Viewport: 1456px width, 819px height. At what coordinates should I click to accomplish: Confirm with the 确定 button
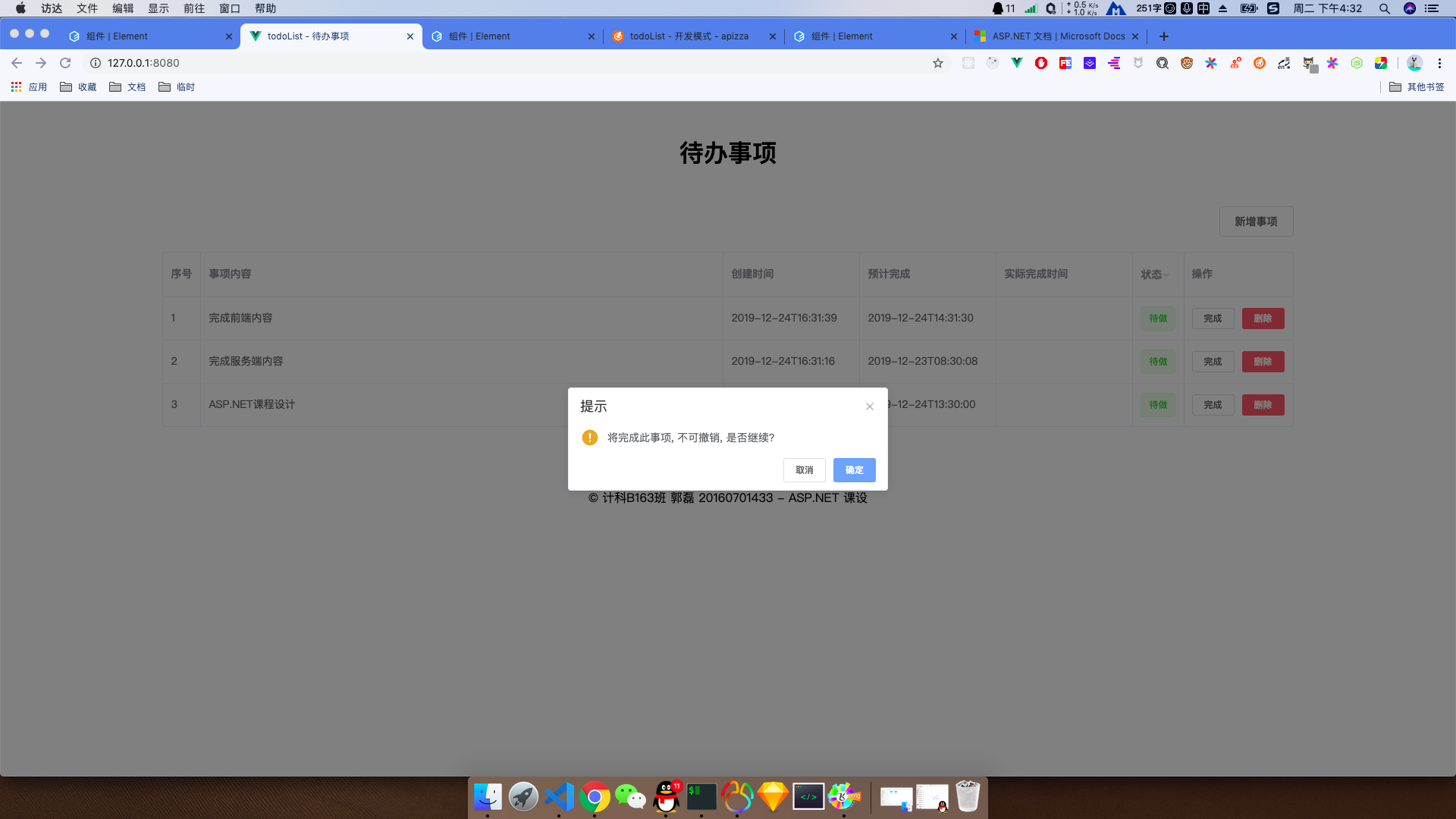coord(854,470)
